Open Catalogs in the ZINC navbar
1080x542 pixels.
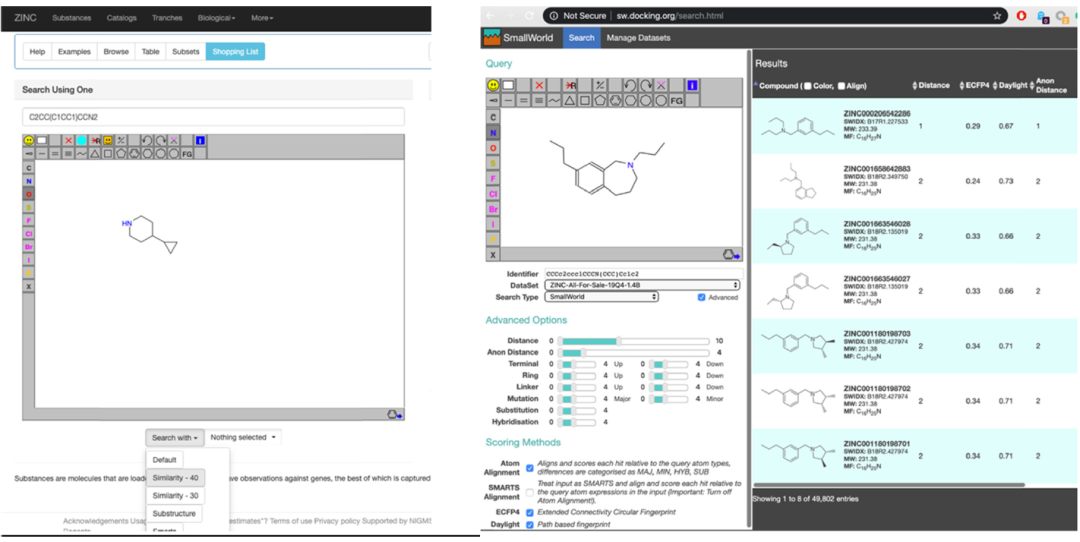(121, 18)
